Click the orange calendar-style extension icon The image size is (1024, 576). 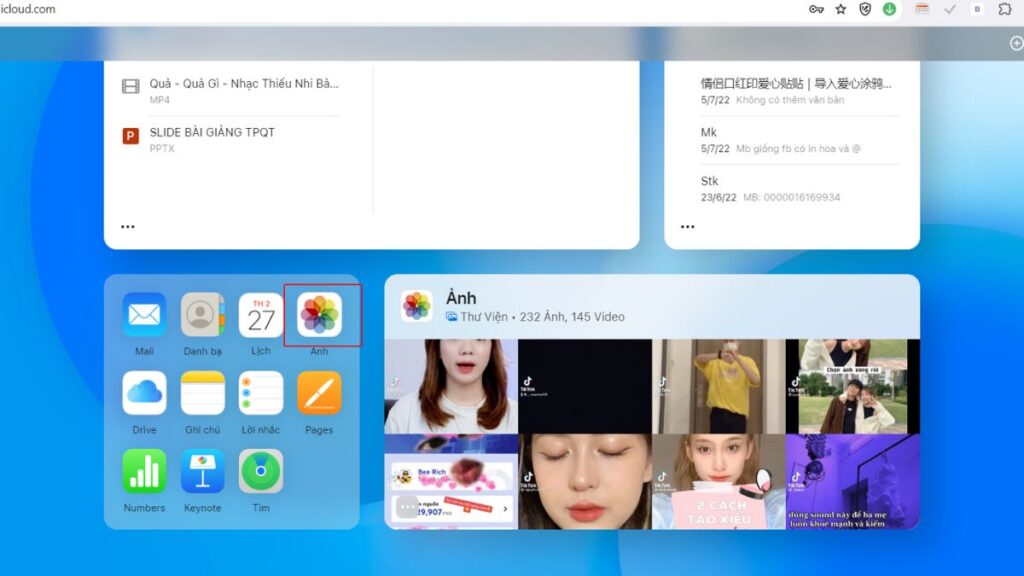click(x=922, y=9)
